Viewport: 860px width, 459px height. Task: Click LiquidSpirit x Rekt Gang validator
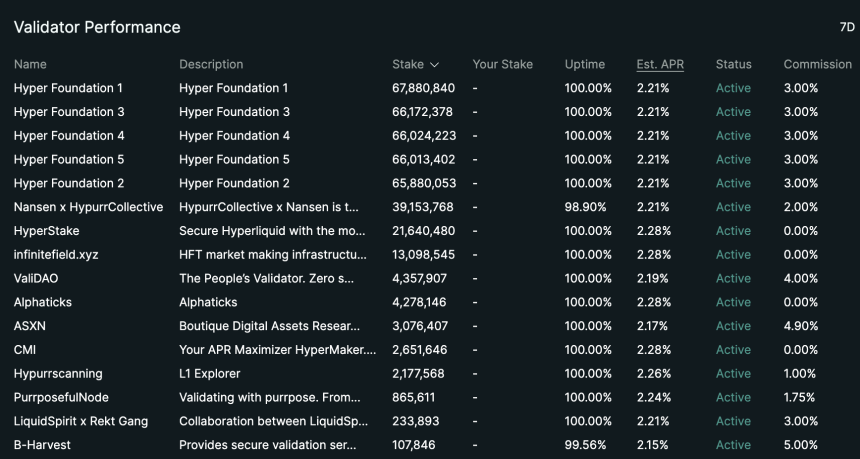[81, 421]
